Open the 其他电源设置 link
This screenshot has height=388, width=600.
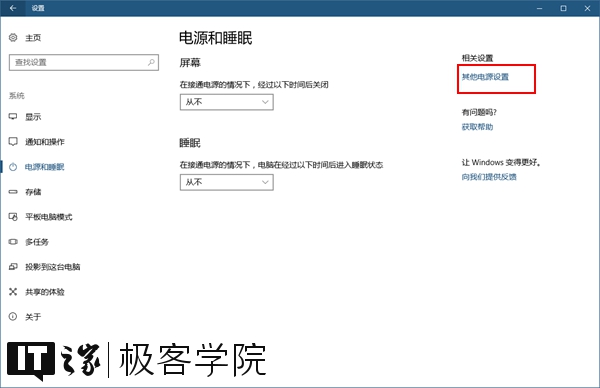pos(485,77)
